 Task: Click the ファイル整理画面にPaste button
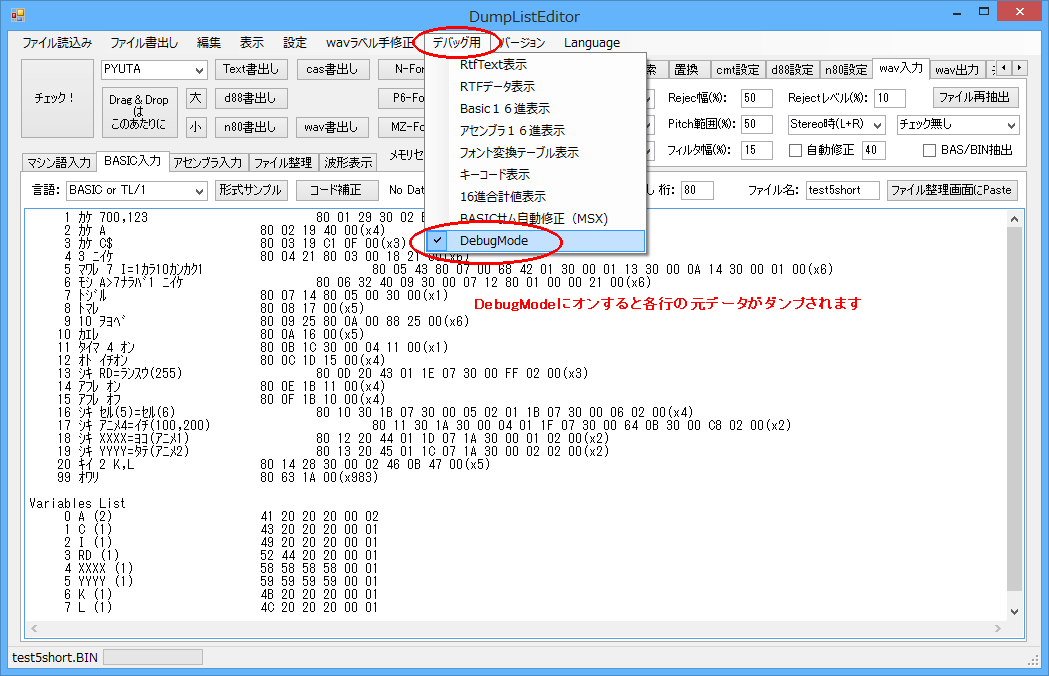952,190
